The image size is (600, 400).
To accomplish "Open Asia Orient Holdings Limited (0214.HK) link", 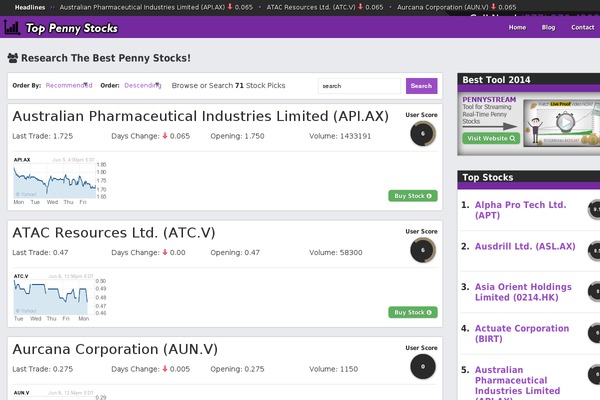I will (x=523, y=292).
